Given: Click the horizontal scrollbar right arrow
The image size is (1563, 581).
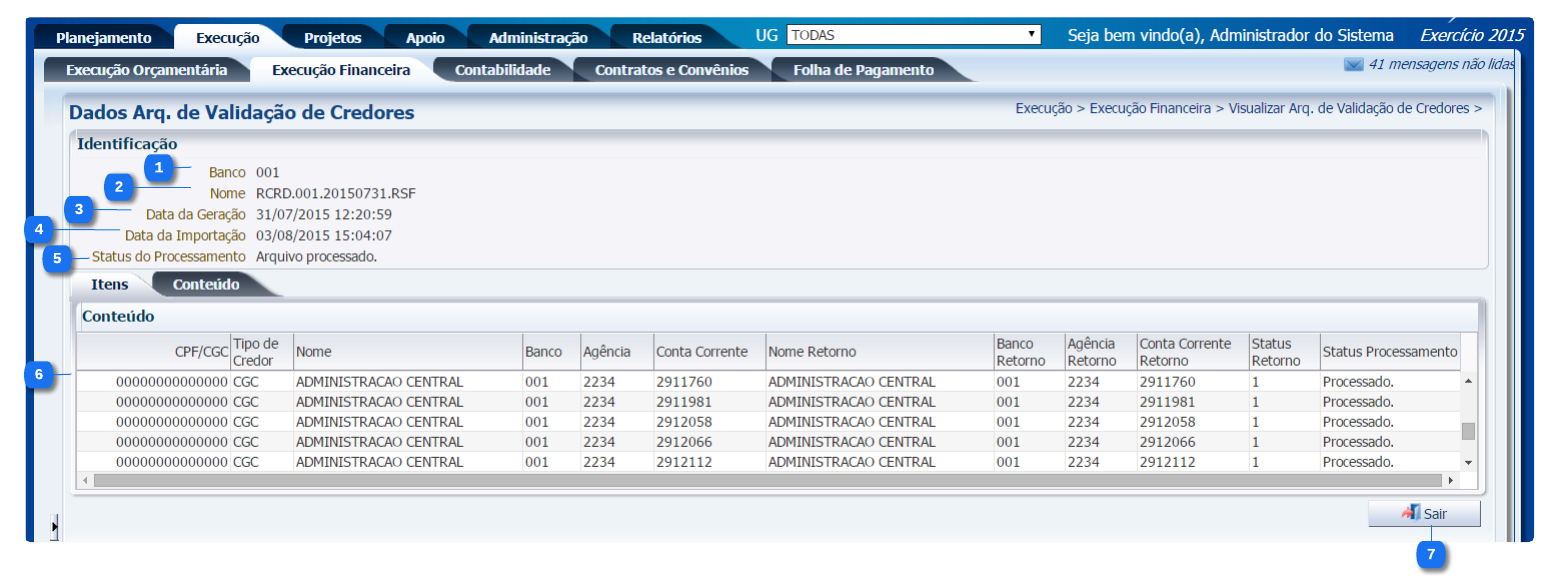Looking at the screenshot, I should coord(1450,481).
